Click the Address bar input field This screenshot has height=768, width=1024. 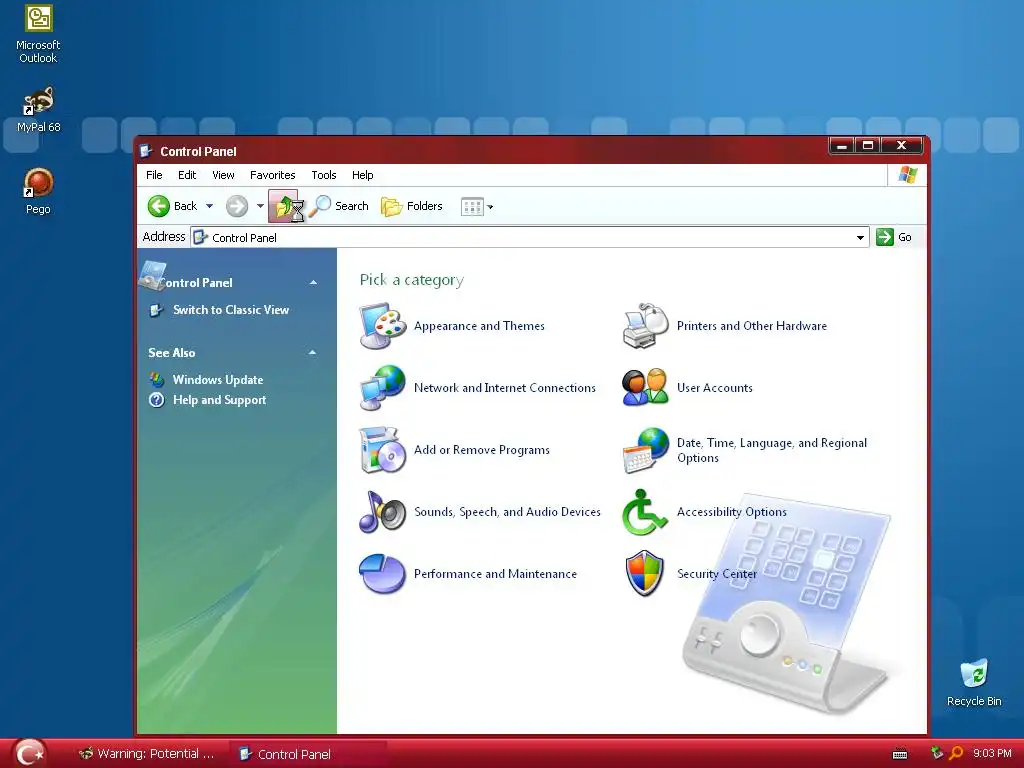[530, 238]
